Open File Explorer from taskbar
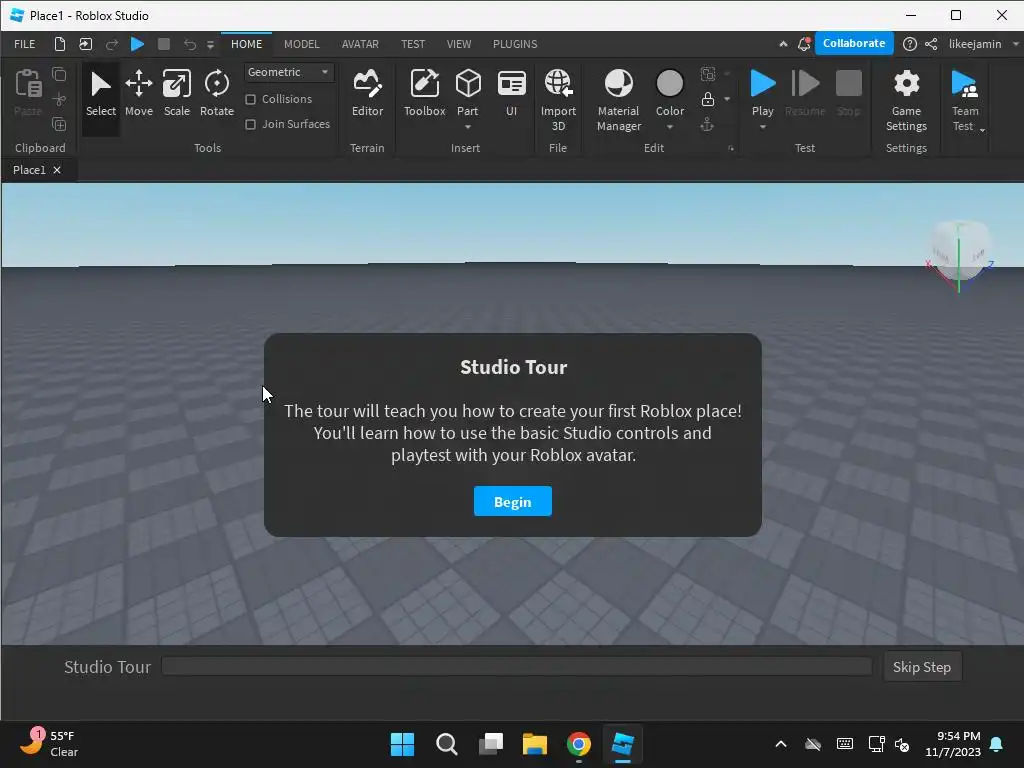Screen dimensions: 1024x768 (x=534, y=744)
